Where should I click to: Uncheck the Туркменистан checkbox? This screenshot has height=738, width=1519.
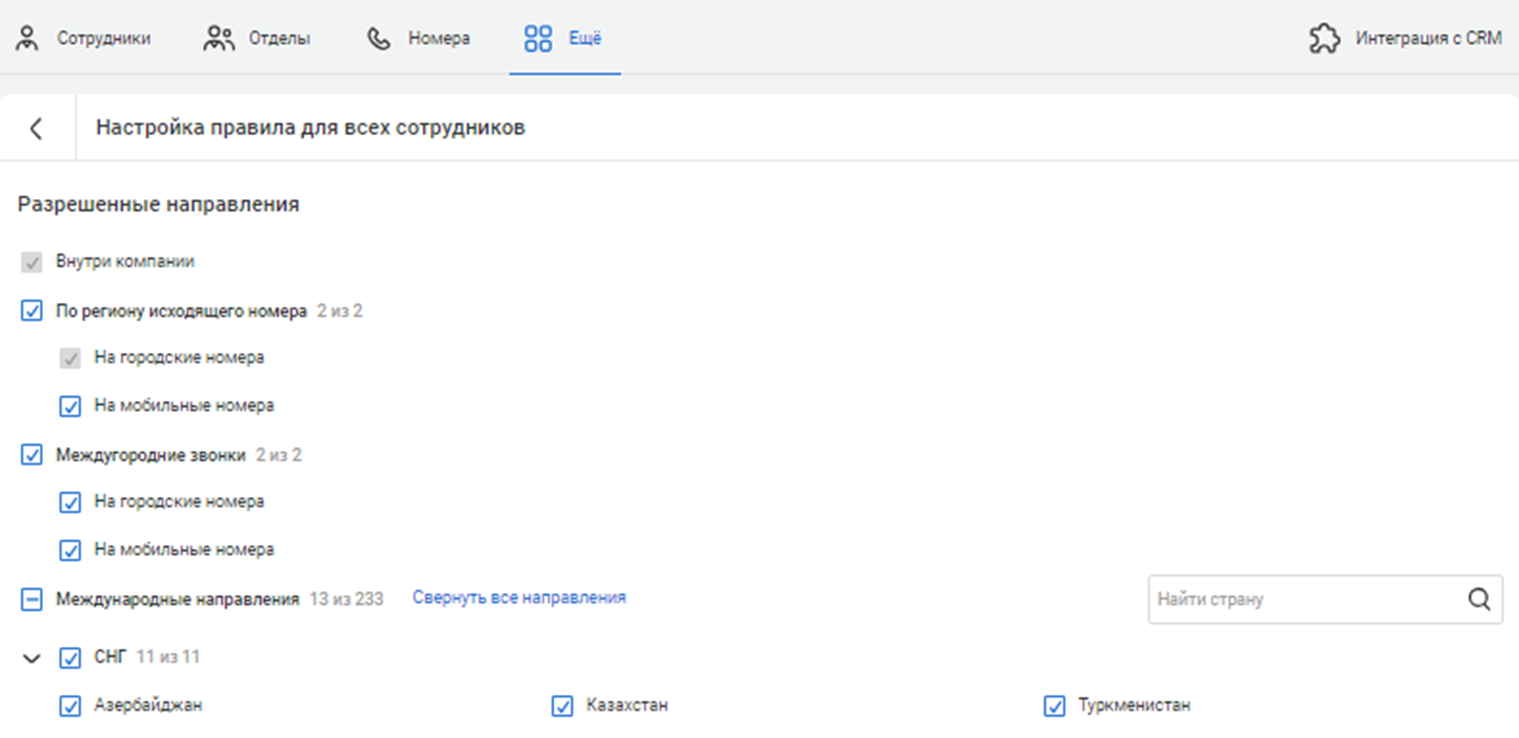pyautogui.click(x=1054, y=706)
